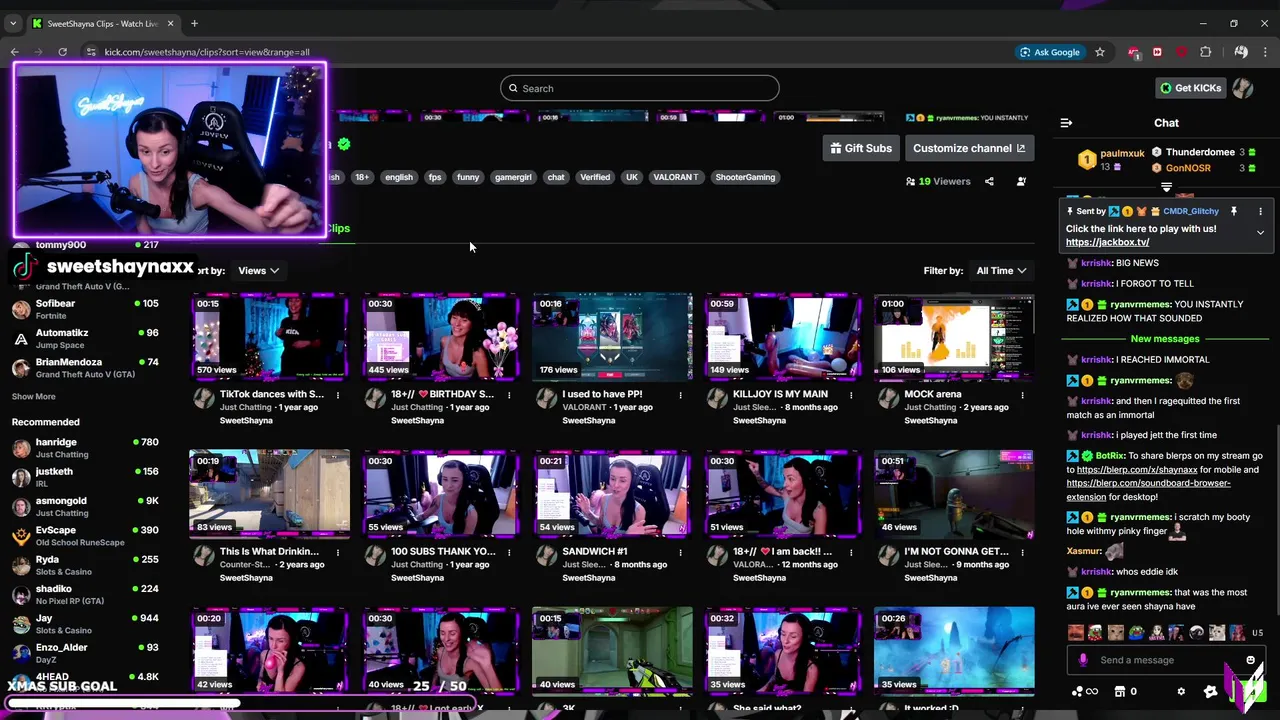This screenshot has width=1280, height=720.
Task: Play the I'M NOT GONNA GET clip thumbnail
Action: pyautogui.click(x=954, y=494)
